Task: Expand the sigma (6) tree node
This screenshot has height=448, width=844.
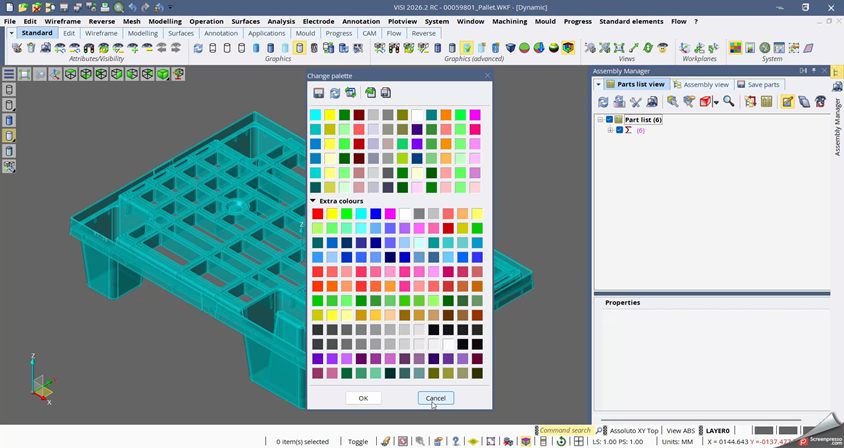Action: point(610,130)
